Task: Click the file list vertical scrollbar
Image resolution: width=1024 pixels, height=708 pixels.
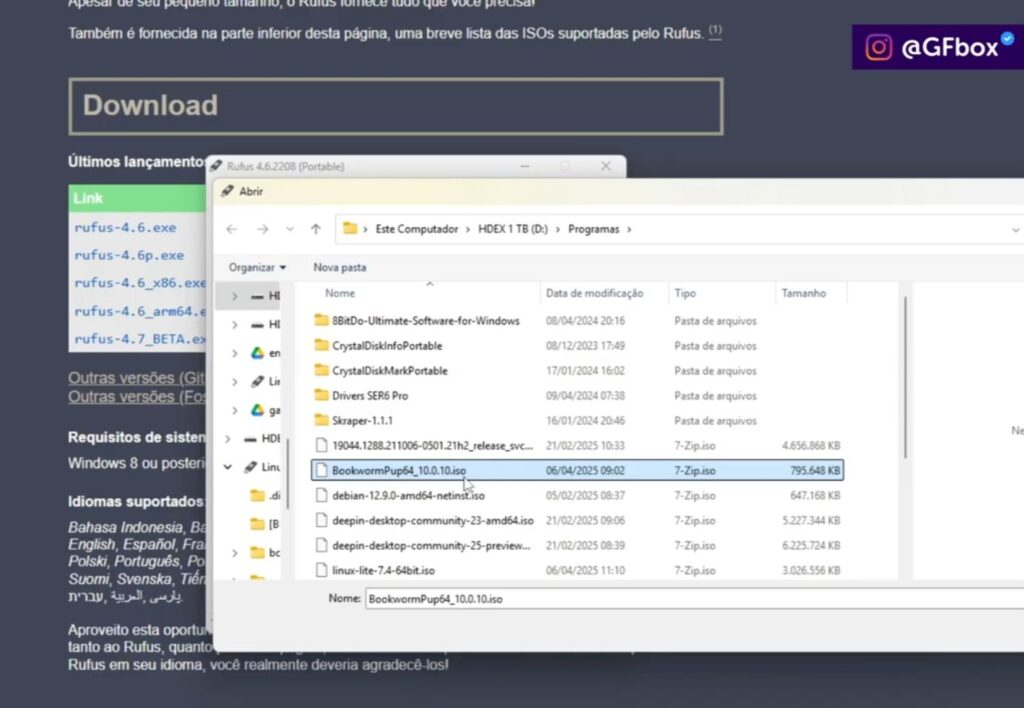Action: (x=905, y=378)
